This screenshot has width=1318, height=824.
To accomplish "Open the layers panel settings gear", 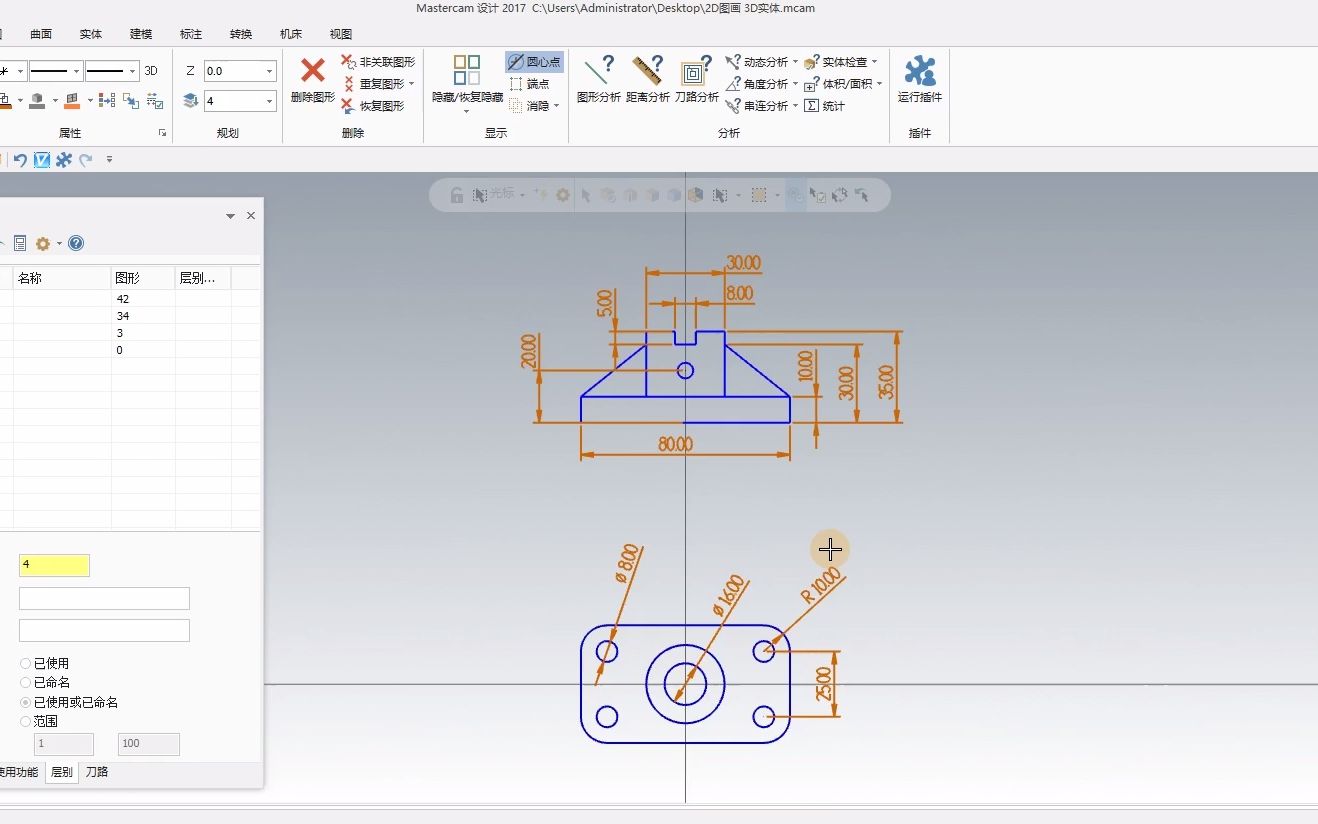I will point(43,243).
